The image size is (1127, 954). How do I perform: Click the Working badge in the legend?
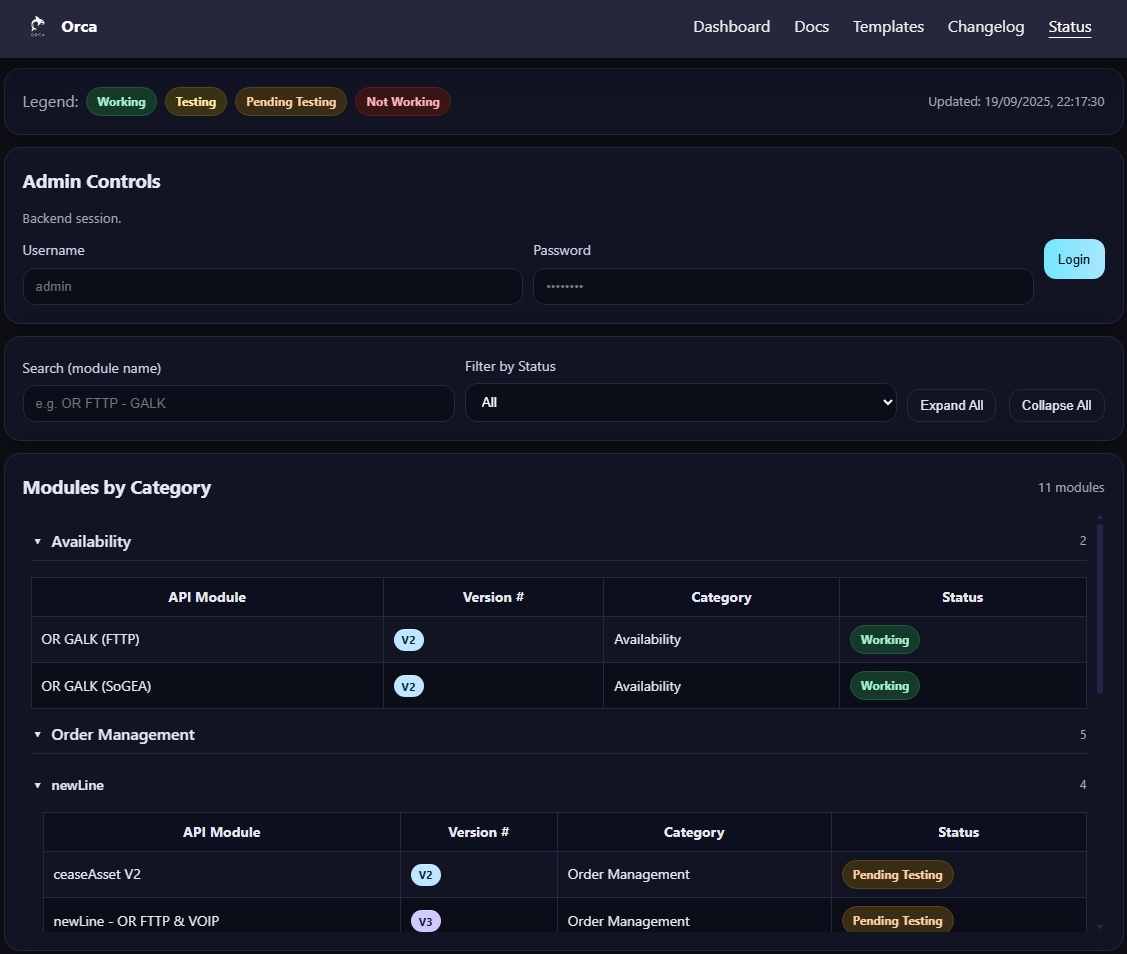[x=121, y=101]
